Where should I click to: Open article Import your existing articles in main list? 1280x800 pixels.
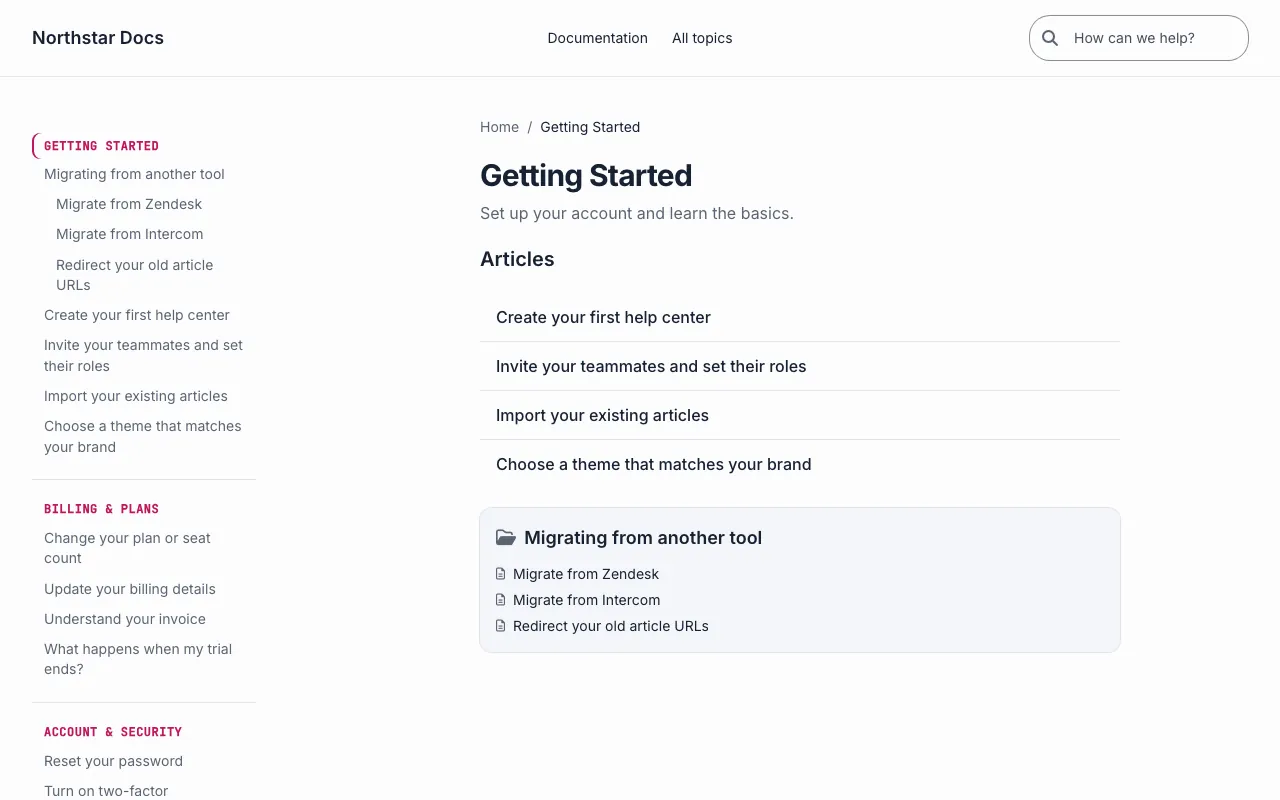(x=800, y=415)
